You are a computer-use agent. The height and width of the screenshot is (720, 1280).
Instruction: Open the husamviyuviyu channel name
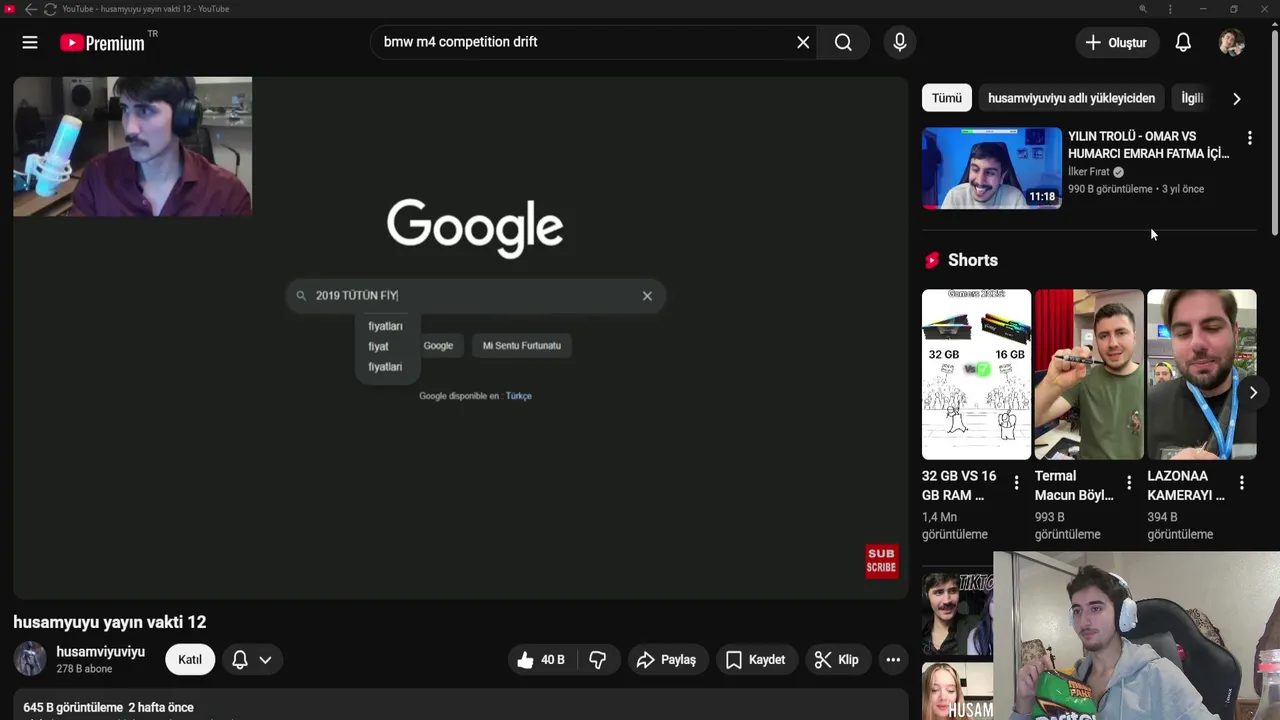point(100,652)
